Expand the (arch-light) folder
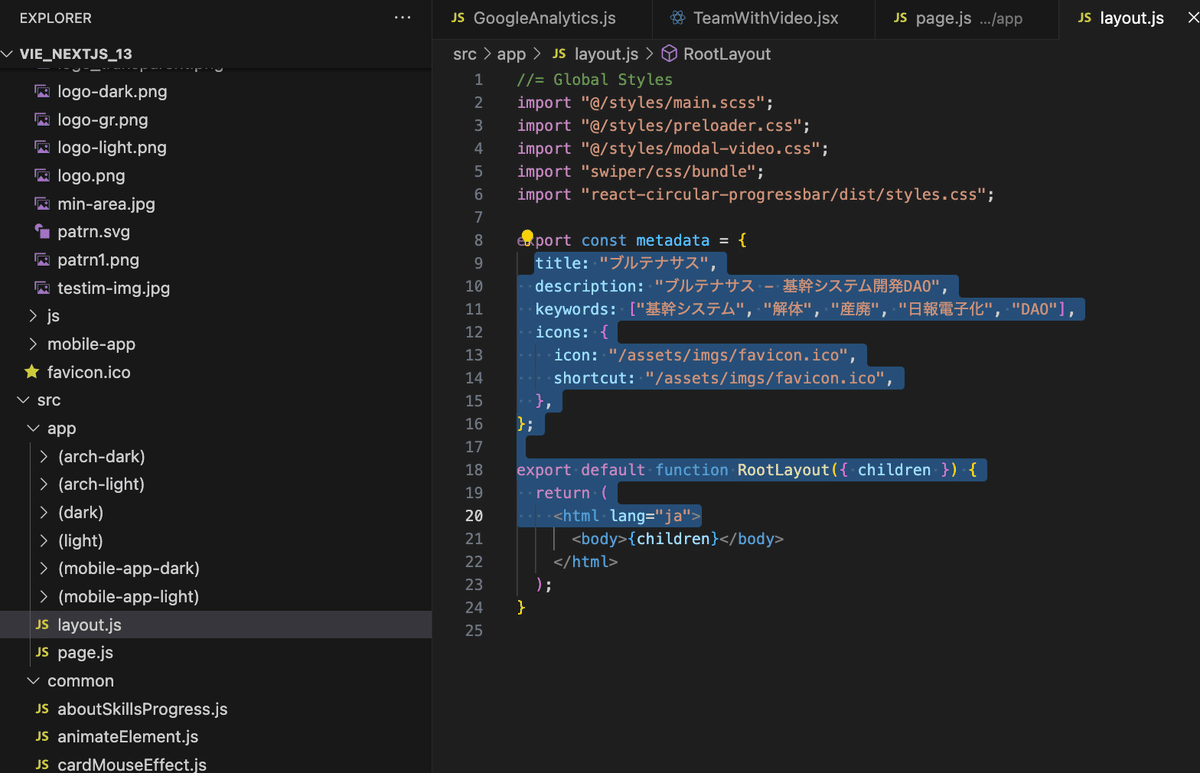This screenshot has height=773, width=1200. 43,484
